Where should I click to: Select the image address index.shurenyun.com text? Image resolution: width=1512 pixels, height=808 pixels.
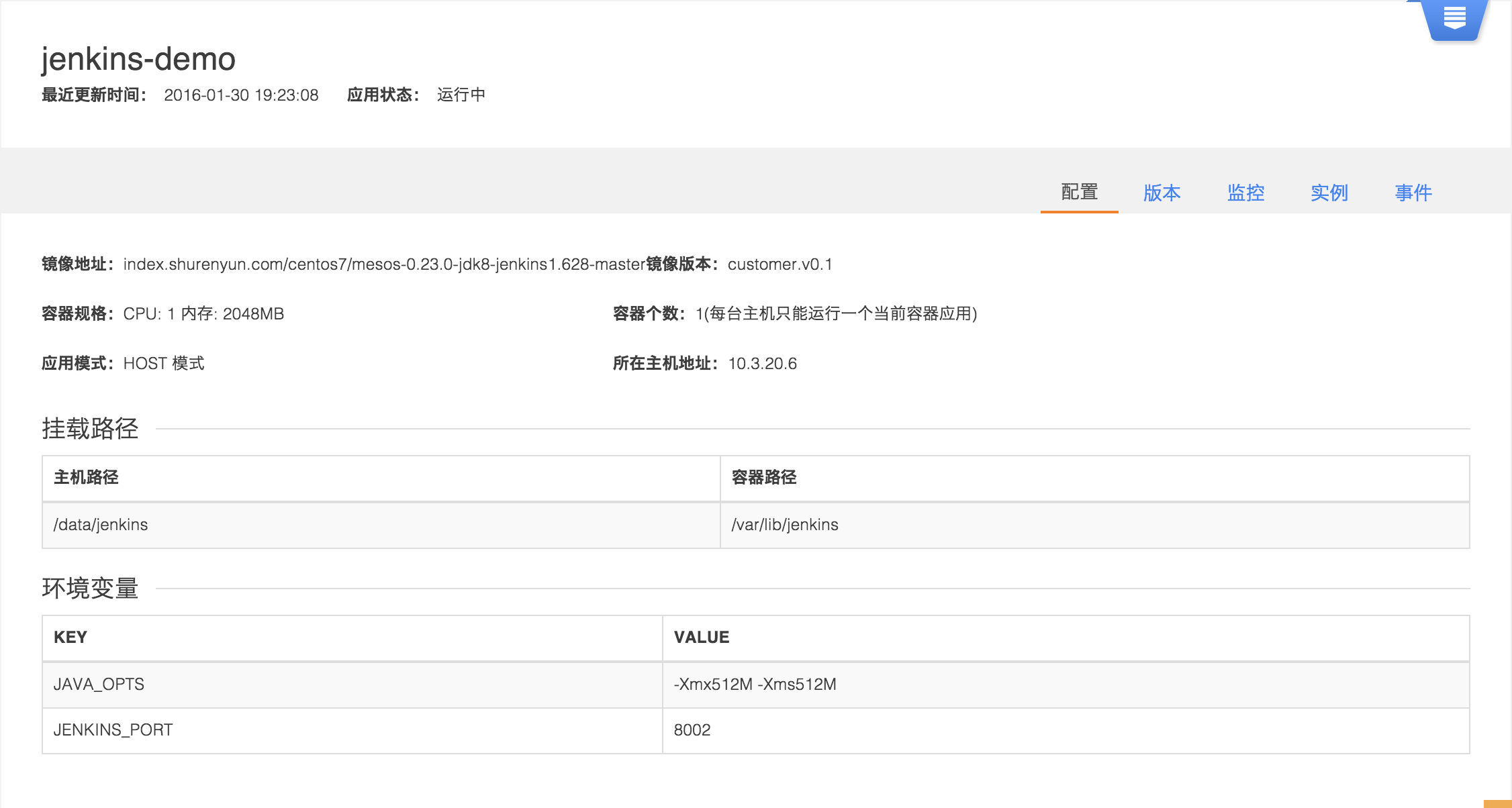click(x=384, y=264)
